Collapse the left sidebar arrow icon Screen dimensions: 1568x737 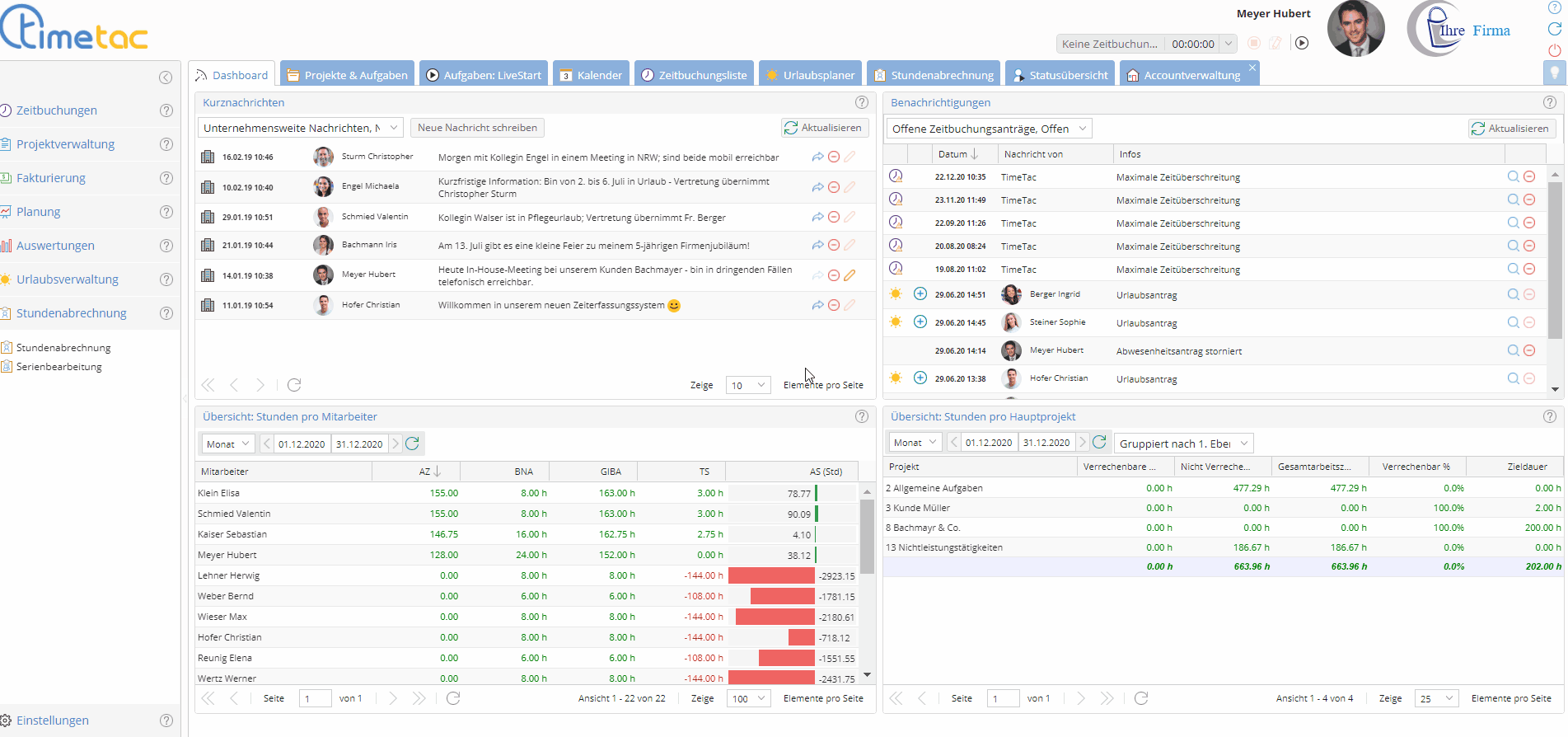coord(166,77)
